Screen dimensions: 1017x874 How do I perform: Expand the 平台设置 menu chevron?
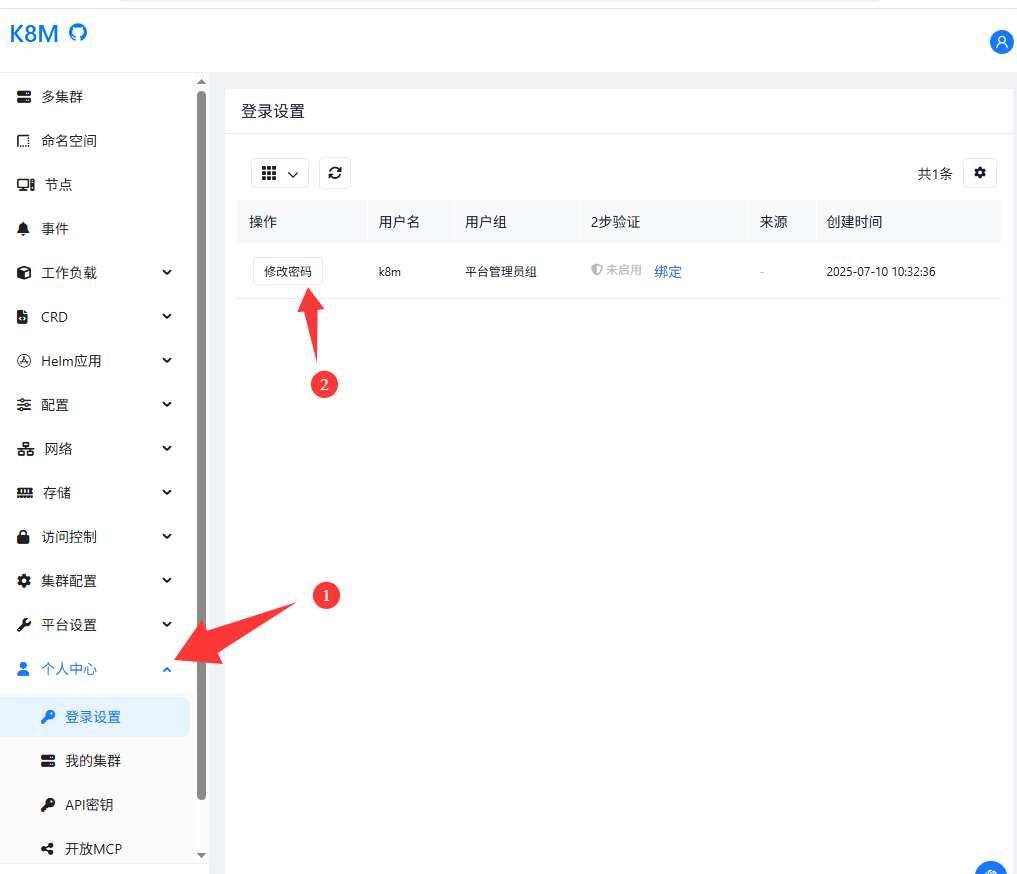coord(167,624)
